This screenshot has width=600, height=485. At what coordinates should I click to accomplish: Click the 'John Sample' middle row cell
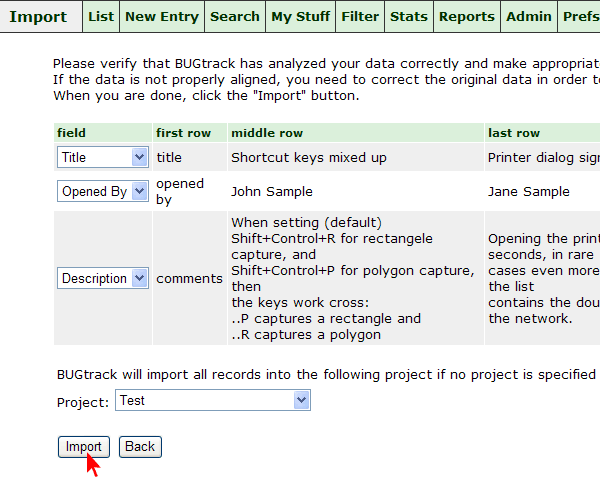tap(272, 191)
